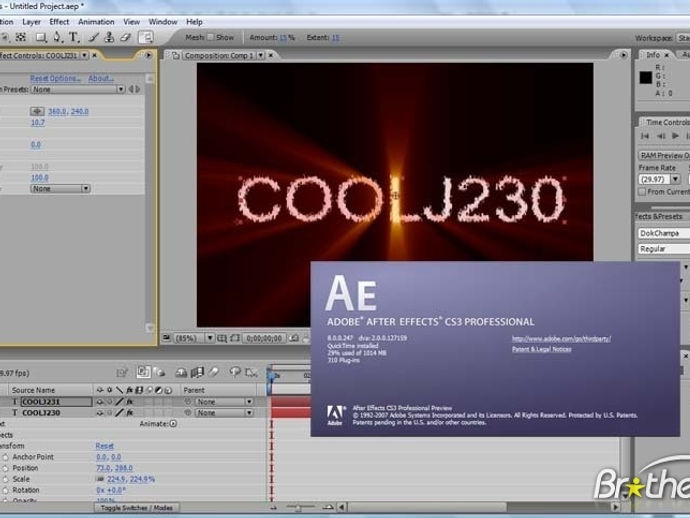Open the Comp mini-flowchart icon in timeline
The width and height of the screenshot is (690, 518).
click(121, 373)
